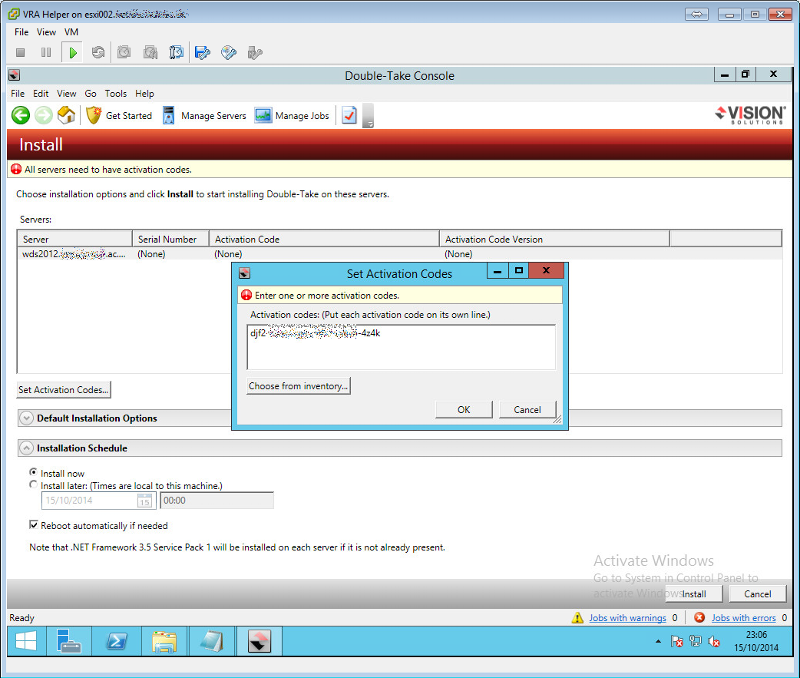Open File Explorer from taskbar

(164, 641)
